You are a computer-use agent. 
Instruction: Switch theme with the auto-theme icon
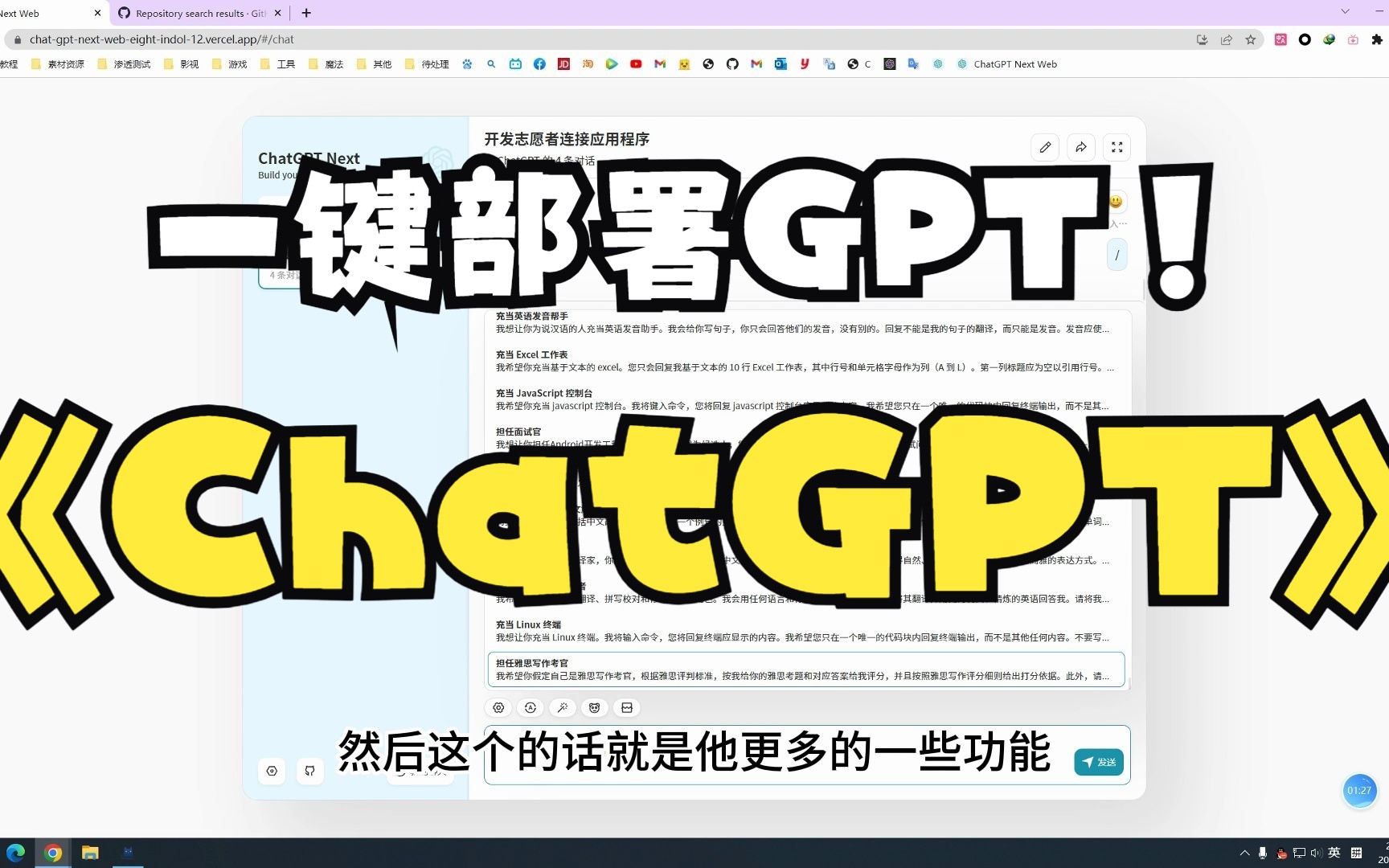pos(531,707)
